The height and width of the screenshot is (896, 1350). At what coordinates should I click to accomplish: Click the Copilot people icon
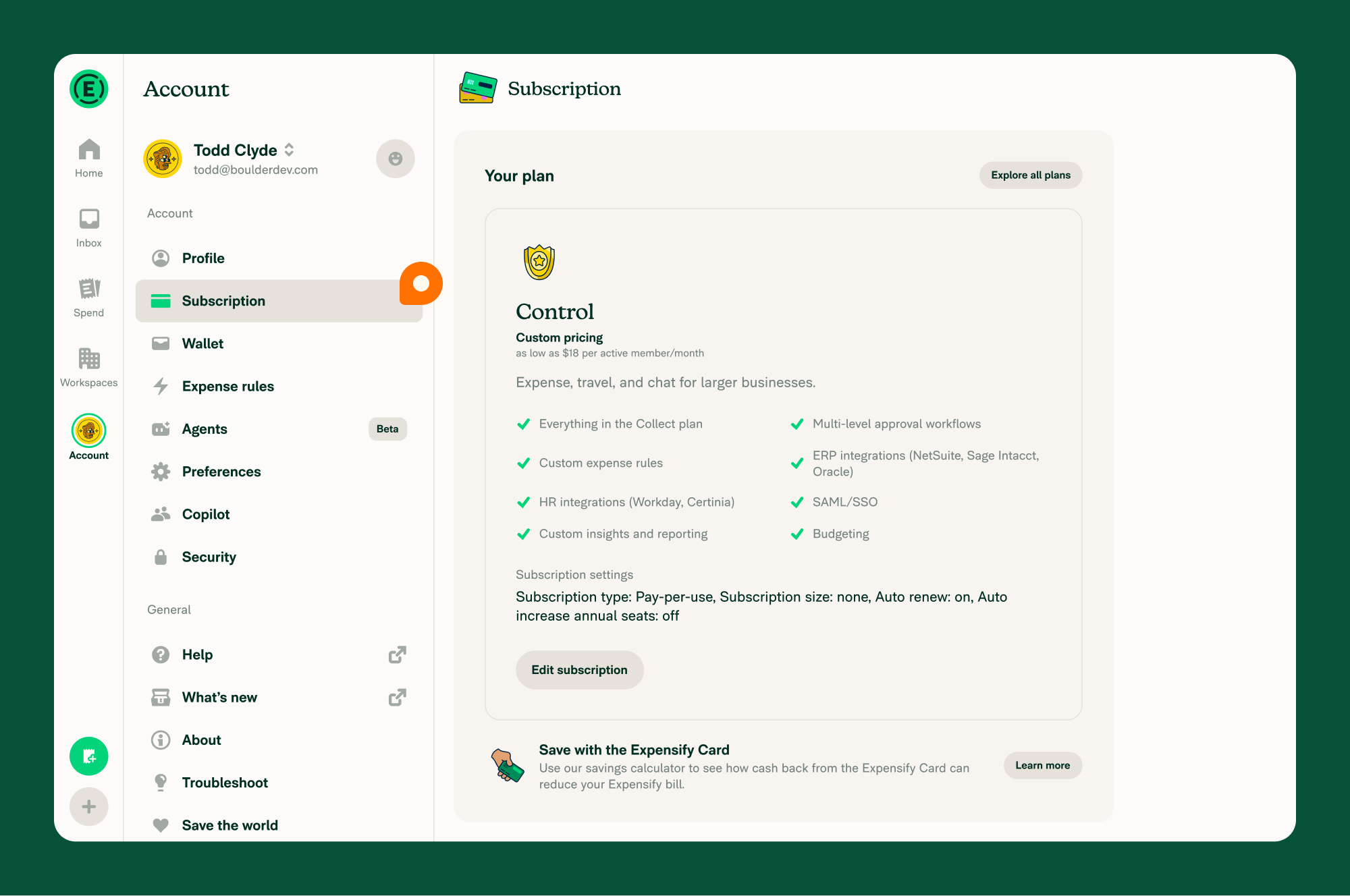coord(161,514)
